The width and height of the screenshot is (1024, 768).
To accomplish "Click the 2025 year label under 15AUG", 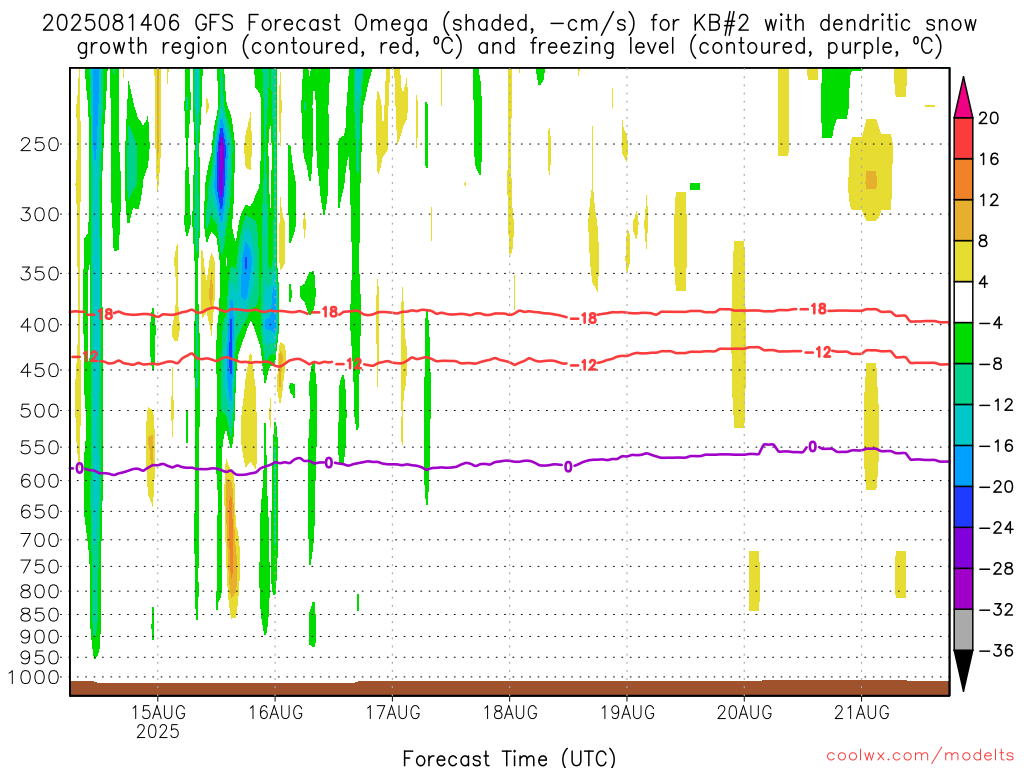I will [x=158, y=731].
